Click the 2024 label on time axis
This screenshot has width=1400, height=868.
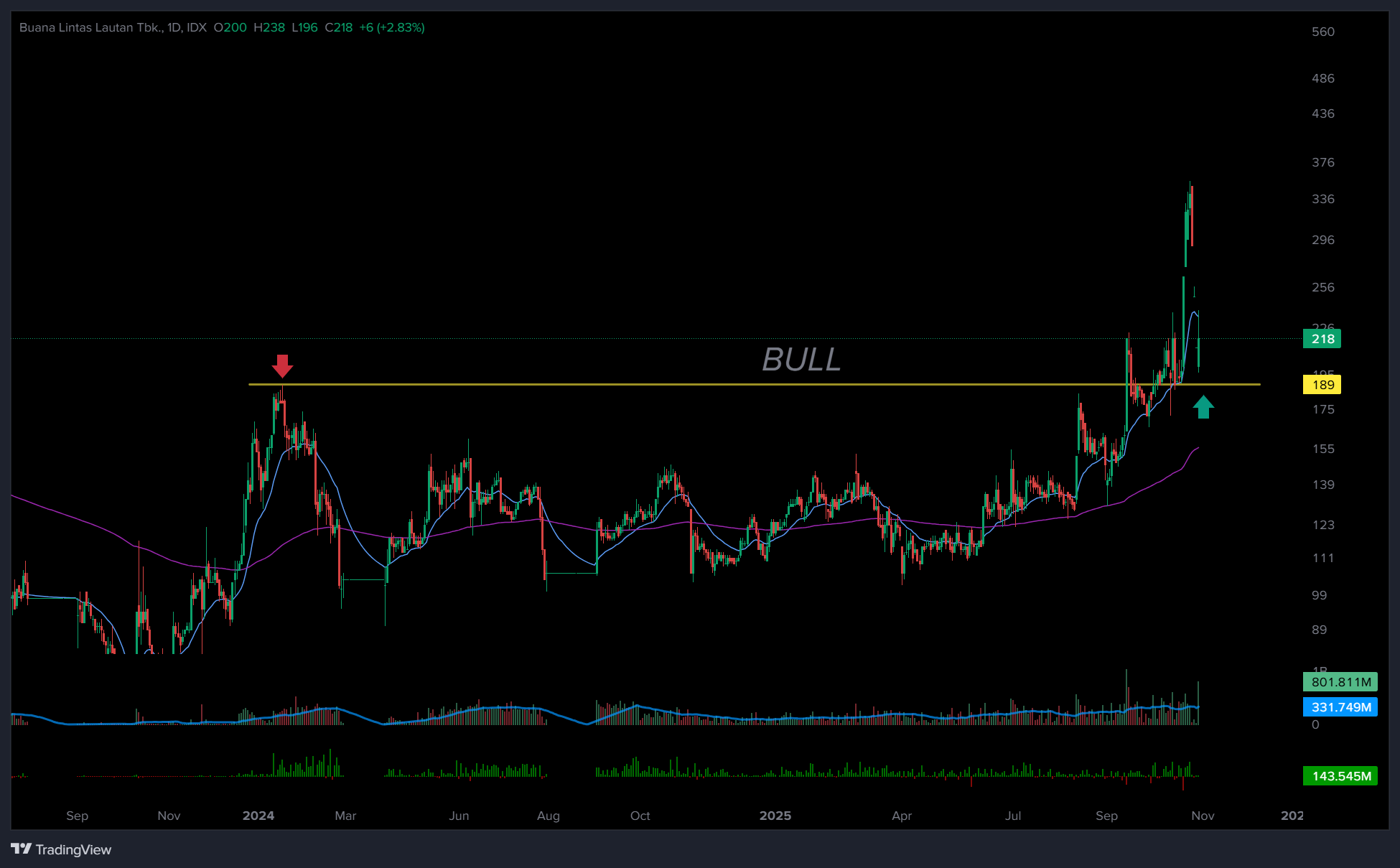[x=258, y=816]
